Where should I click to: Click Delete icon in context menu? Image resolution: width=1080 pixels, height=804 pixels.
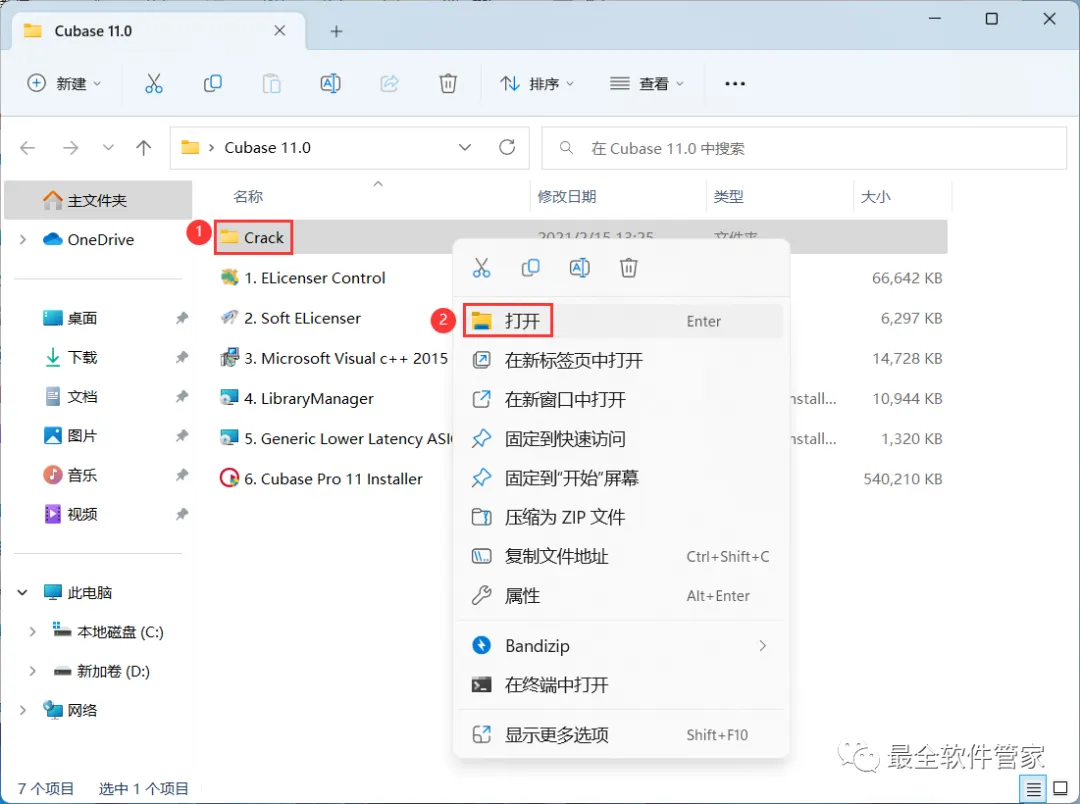click(629, 268)
